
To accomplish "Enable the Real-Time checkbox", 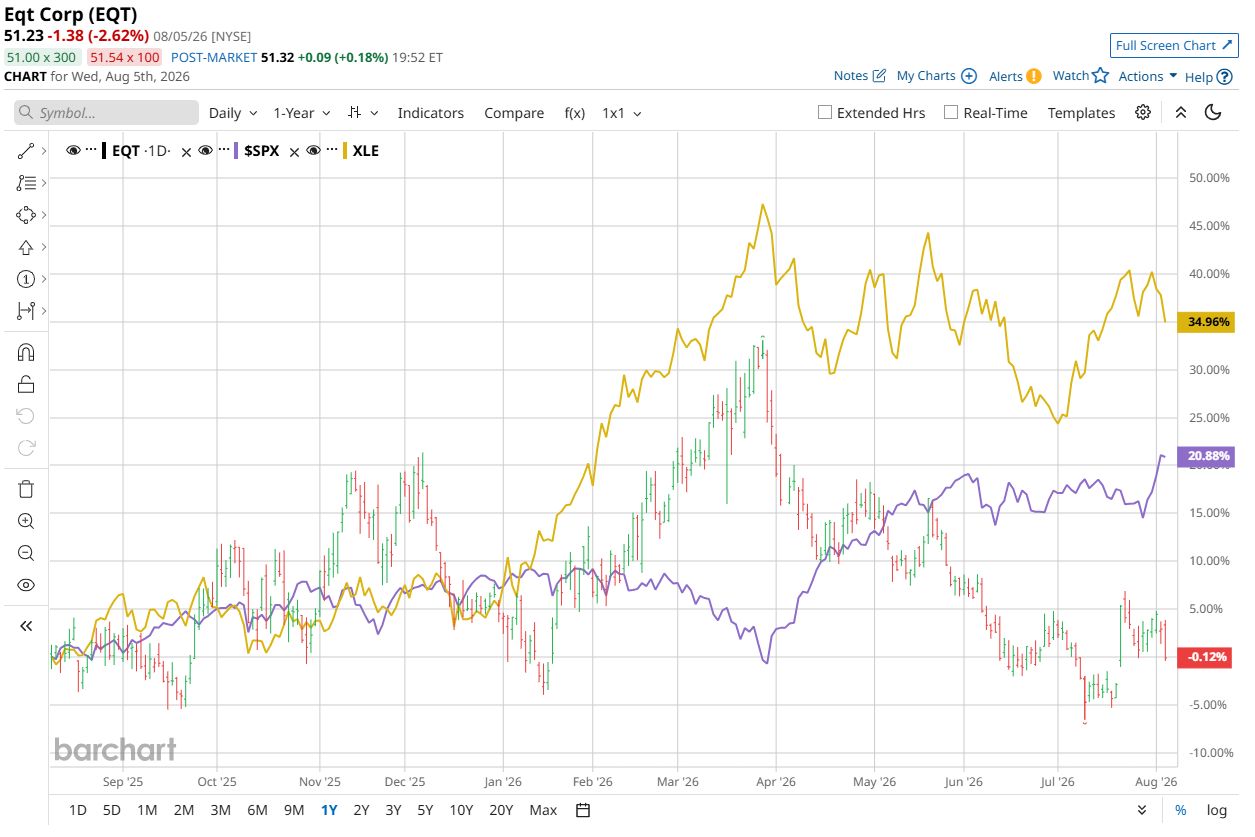I will [x=951, y=112].
